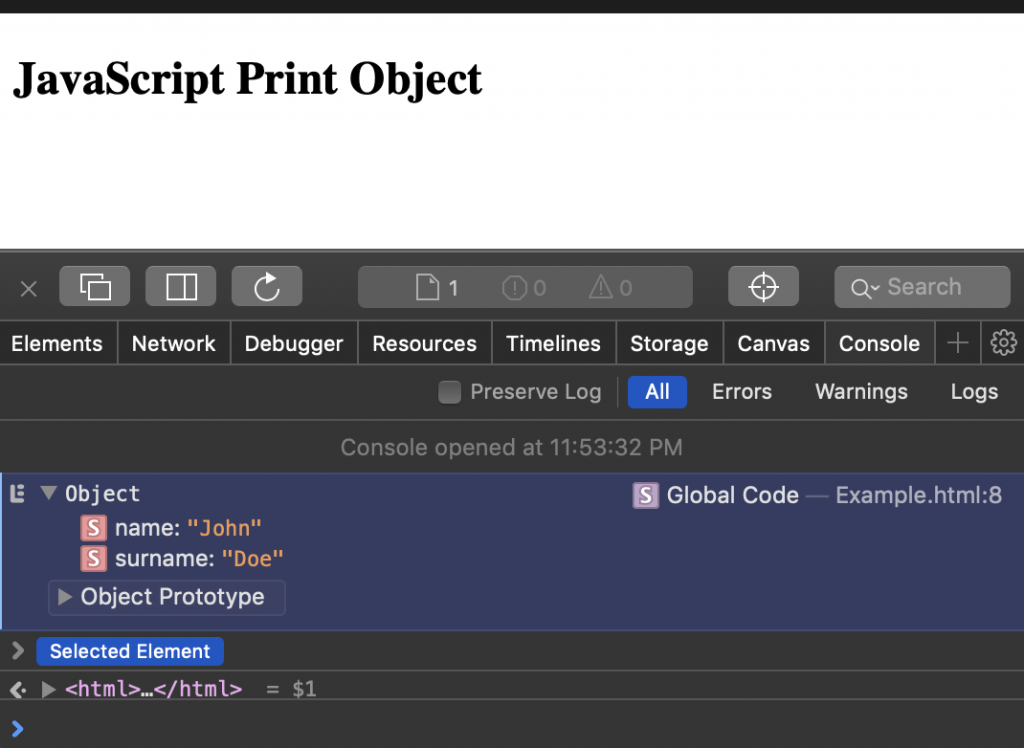The height and width of the screenshot is (748, 1024).
Task: Expand the Object Prototype section
Action: pos(64,597)
